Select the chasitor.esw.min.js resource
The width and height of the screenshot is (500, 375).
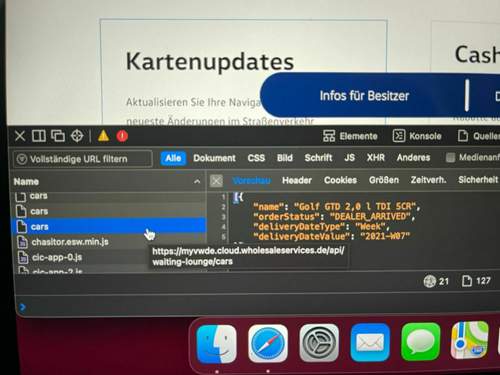click(108, 242)
